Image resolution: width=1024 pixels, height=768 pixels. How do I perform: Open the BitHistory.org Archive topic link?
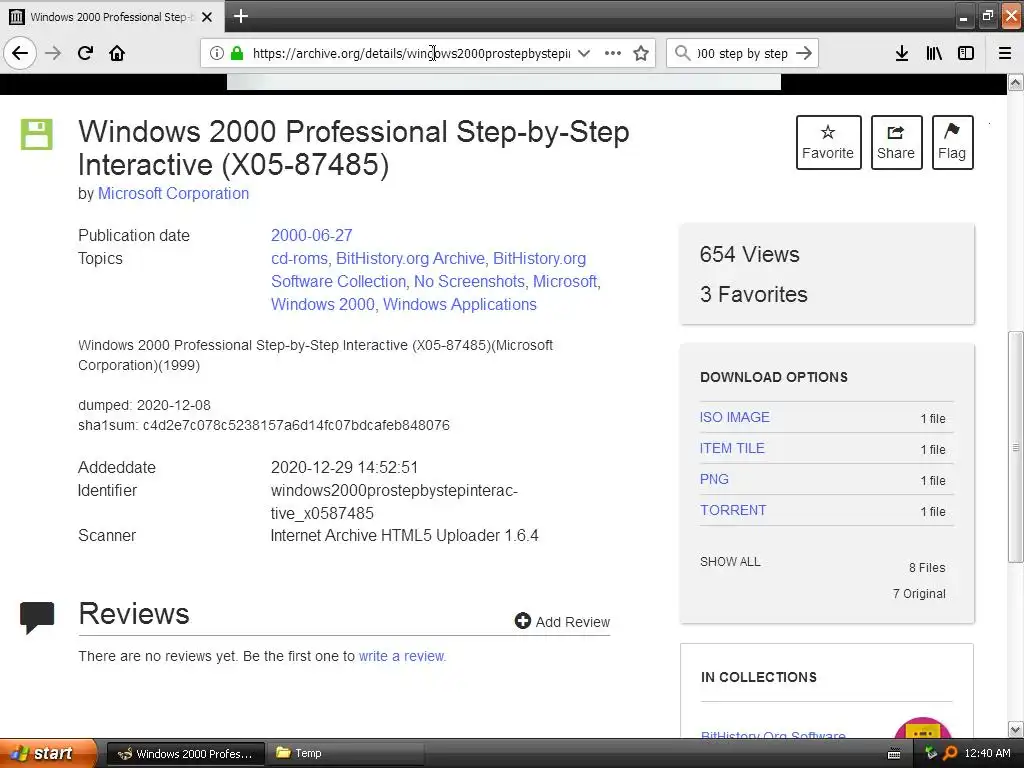click(x=410, y=258)
